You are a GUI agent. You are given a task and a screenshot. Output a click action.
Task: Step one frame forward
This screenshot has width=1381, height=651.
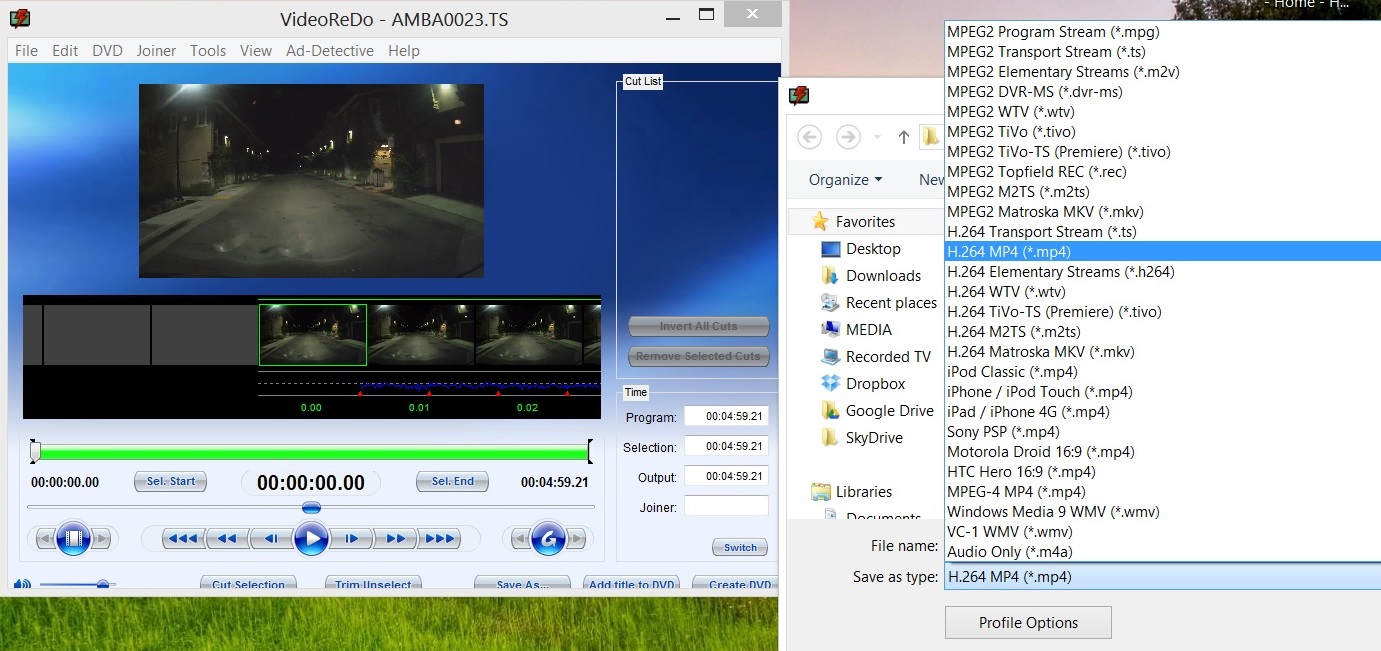tap(351, 539)
